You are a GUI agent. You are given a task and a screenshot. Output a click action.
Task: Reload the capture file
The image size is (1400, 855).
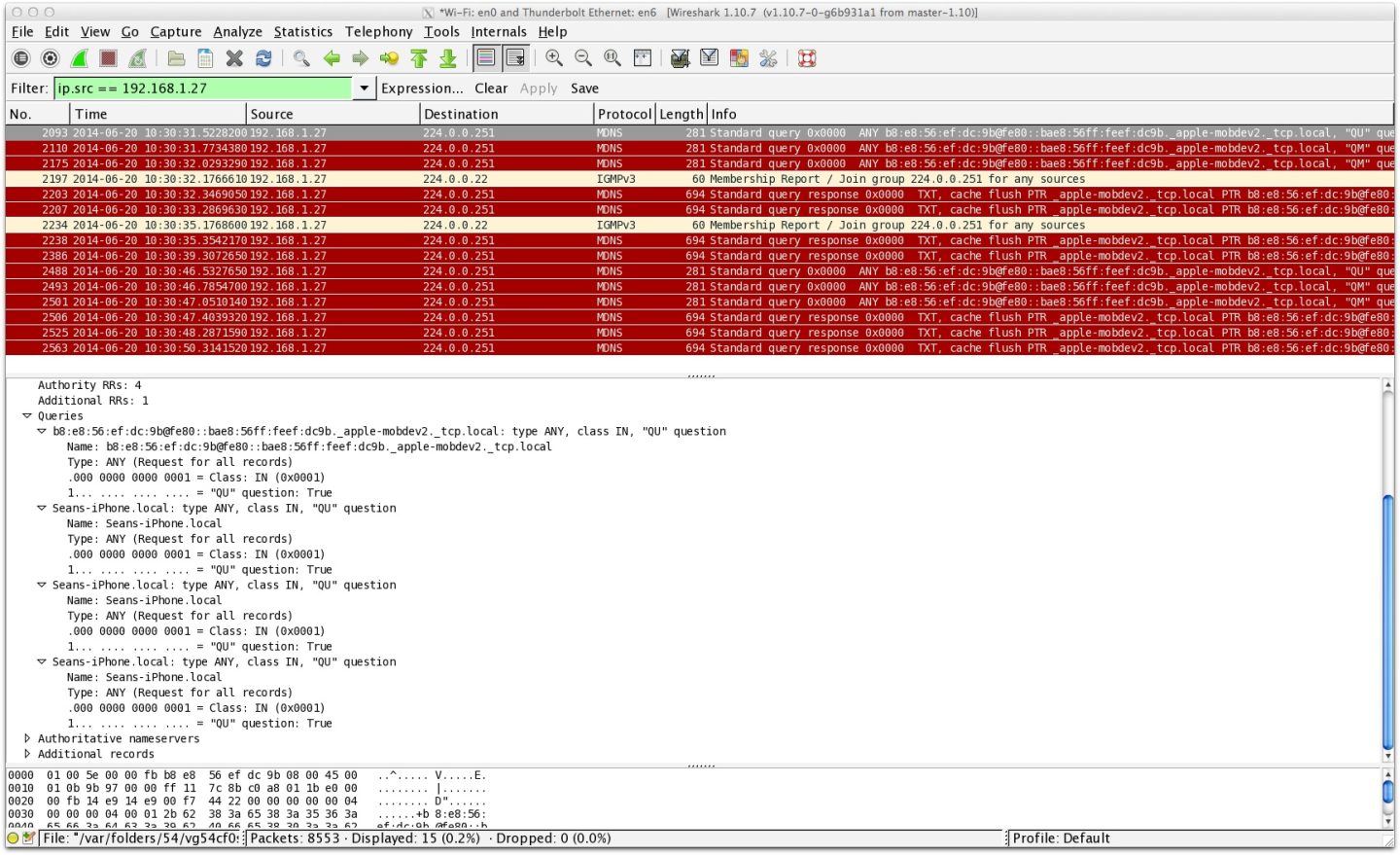[263, 58]
